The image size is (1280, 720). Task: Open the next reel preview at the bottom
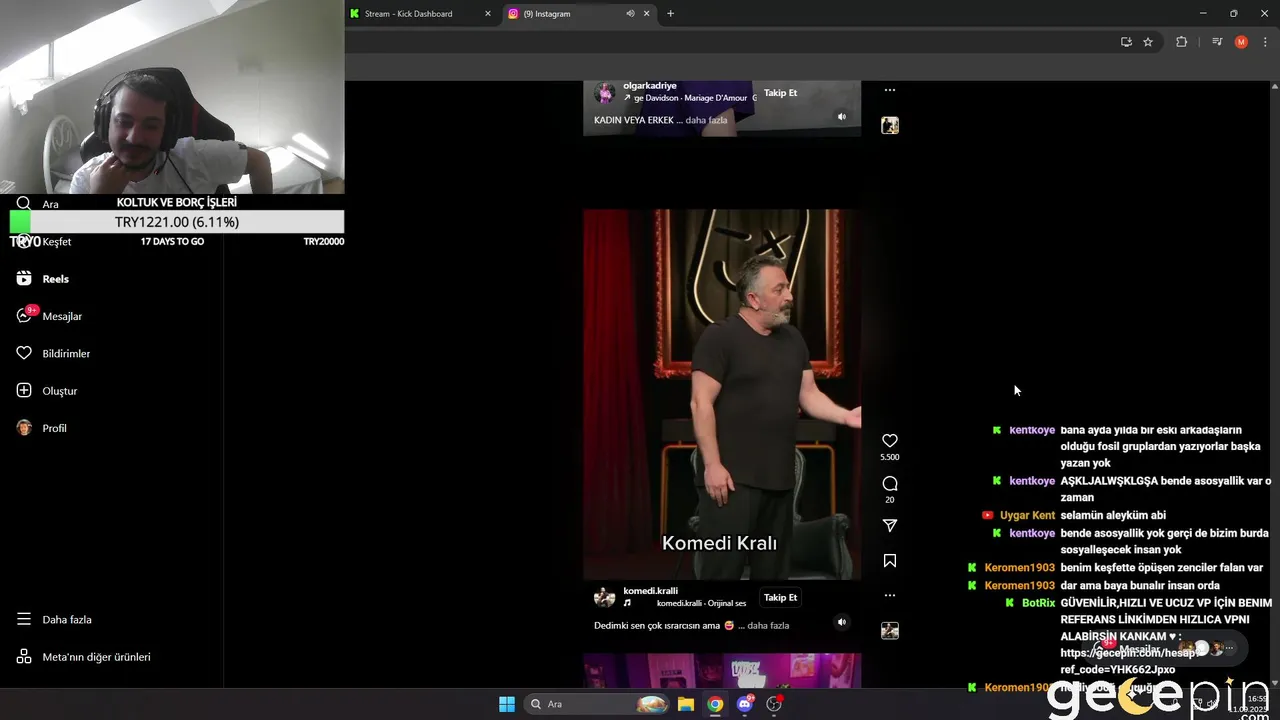[722, 670]
